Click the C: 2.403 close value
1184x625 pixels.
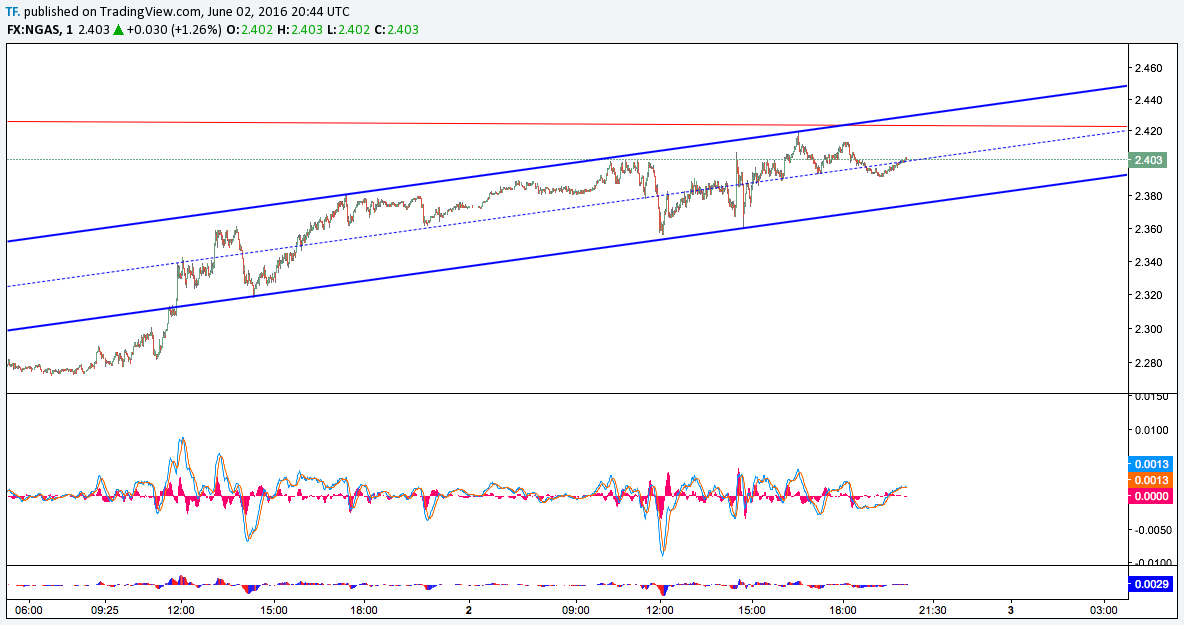pos(396,29)
